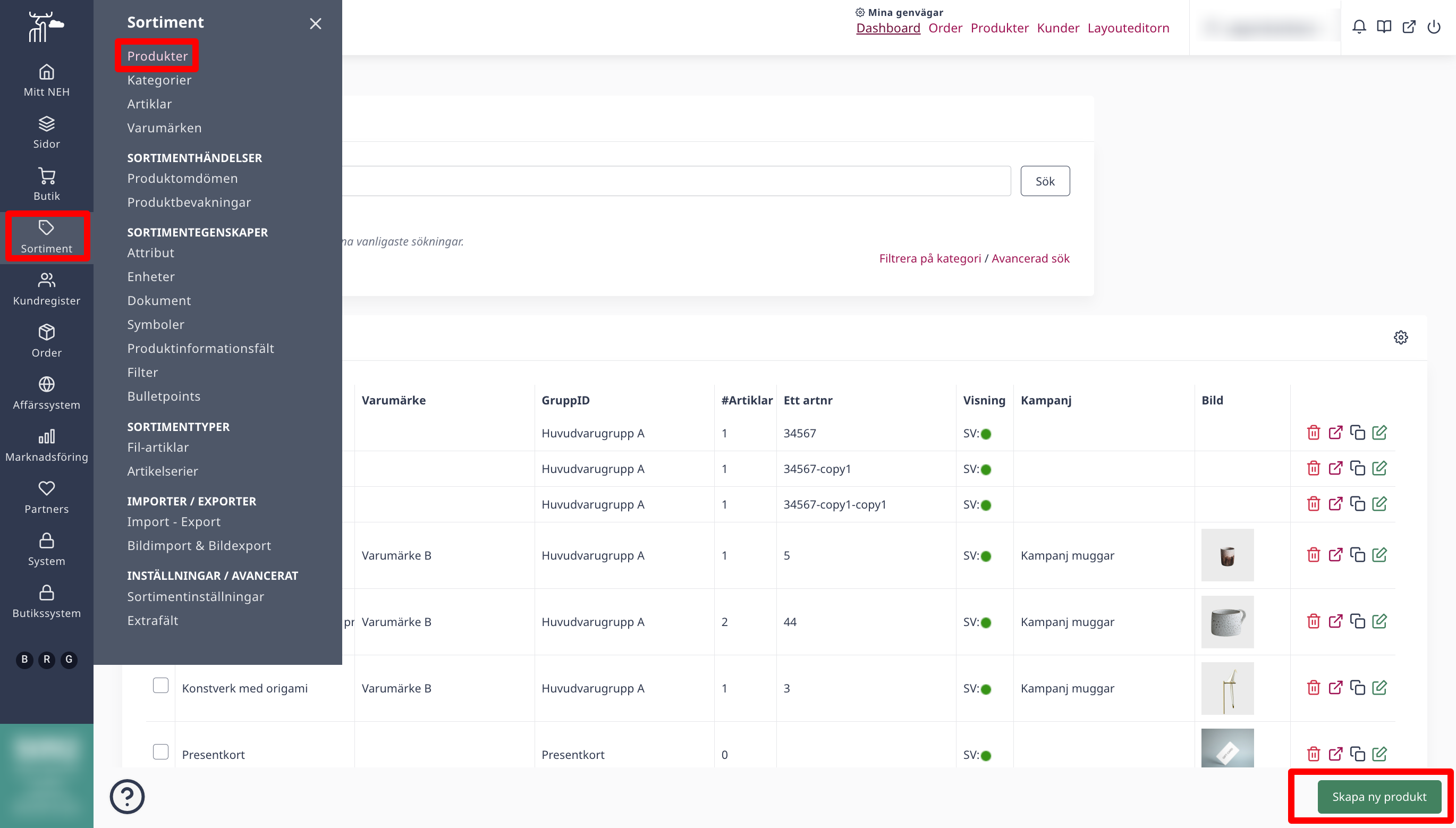
Task: Open the Mitt NEH home section
Action: [x=47, y=80]
